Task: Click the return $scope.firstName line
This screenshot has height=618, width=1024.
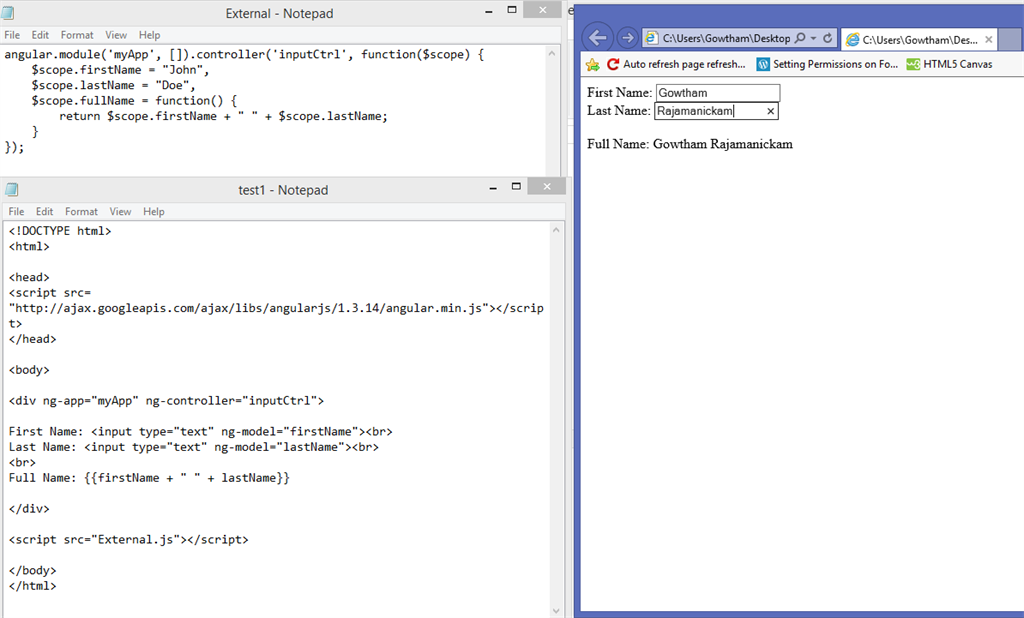Action: (x=223, y=116)
